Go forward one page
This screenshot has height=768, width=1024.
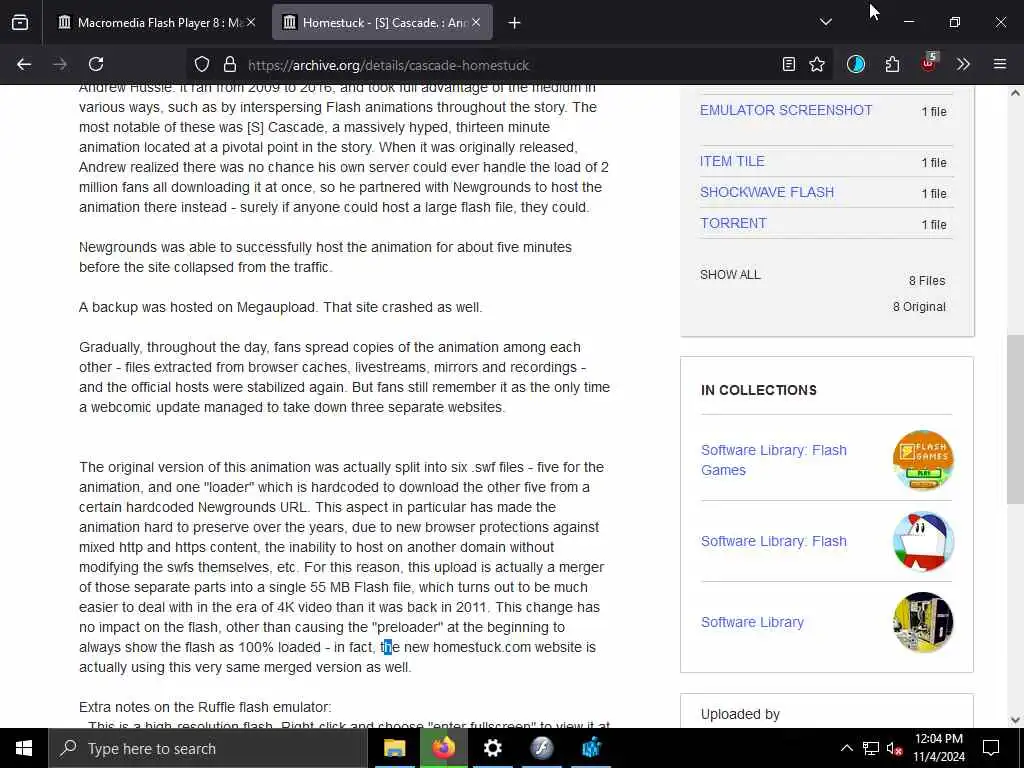click(x=59, y=64)
